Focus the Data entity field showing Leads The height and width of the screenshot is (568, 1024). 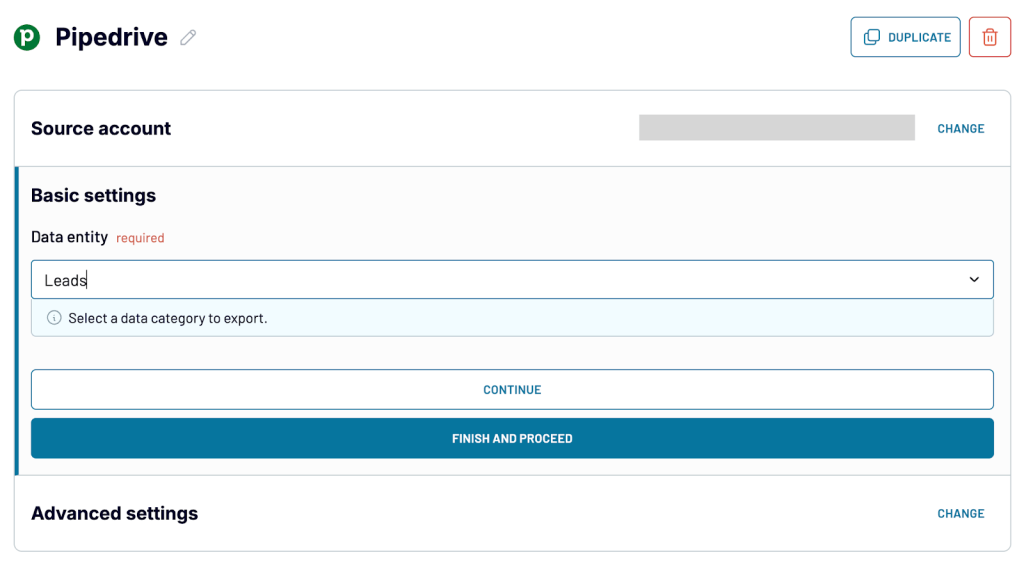pyautogui.click(x=512, y=279)
